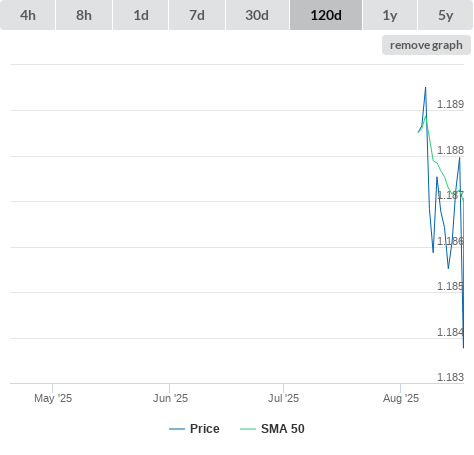Click the green SMA 50 legend marker
Viewport: 474px width, 455px height.
248,429
